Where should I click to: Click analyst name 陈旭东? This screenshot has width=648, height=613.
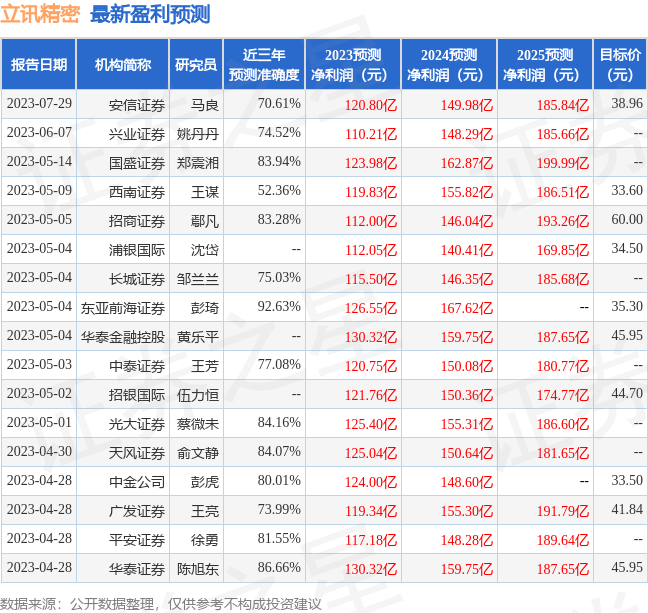[198, 569]
